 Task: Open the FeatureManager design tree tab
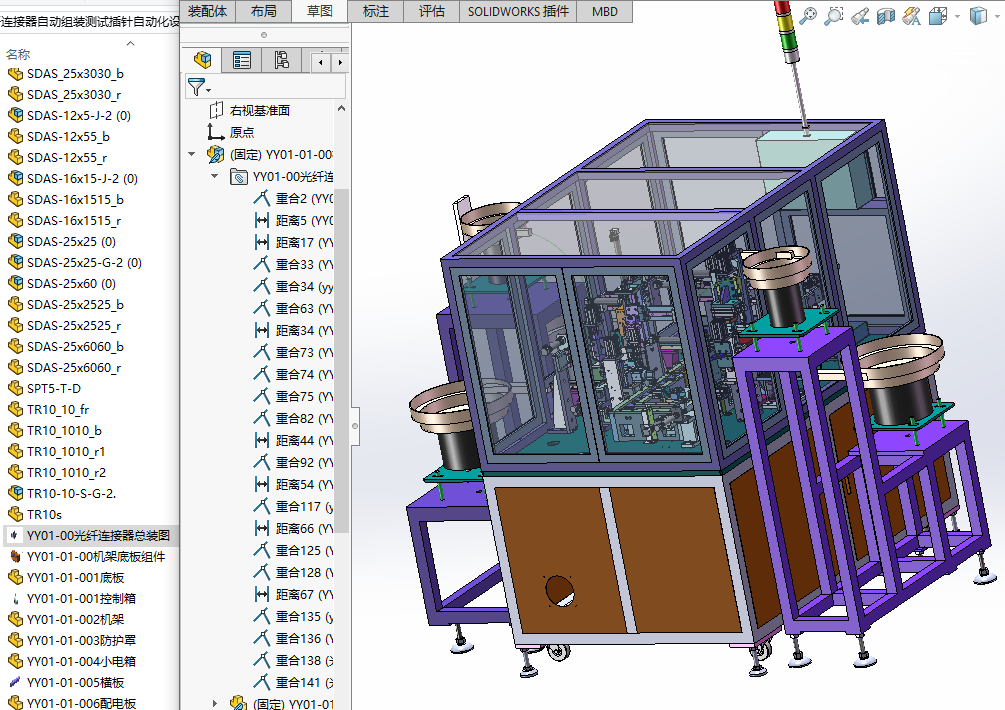coord(203,60)
